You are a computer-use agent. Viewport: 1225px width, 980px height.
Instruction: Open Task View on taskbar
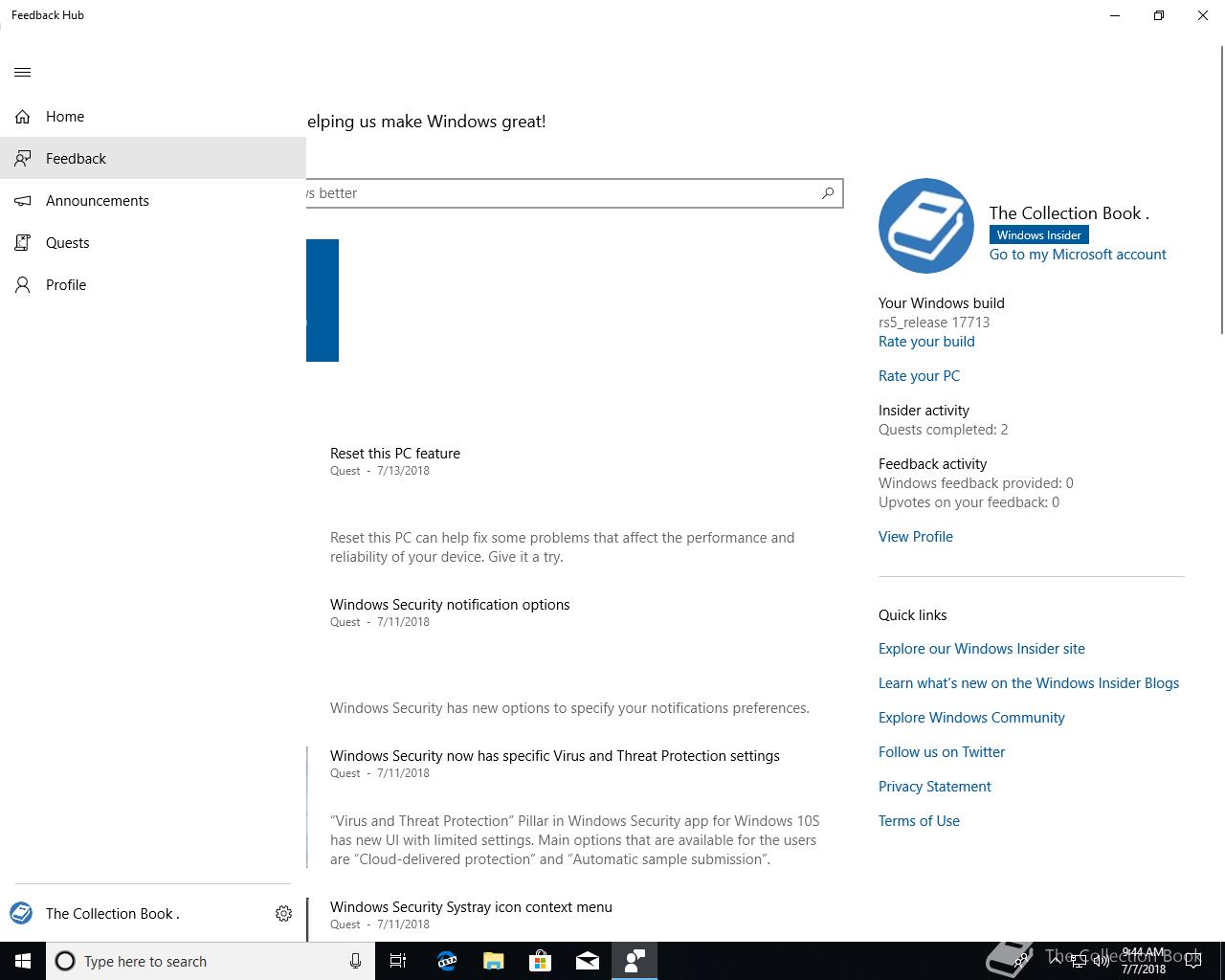coord(398,961)
